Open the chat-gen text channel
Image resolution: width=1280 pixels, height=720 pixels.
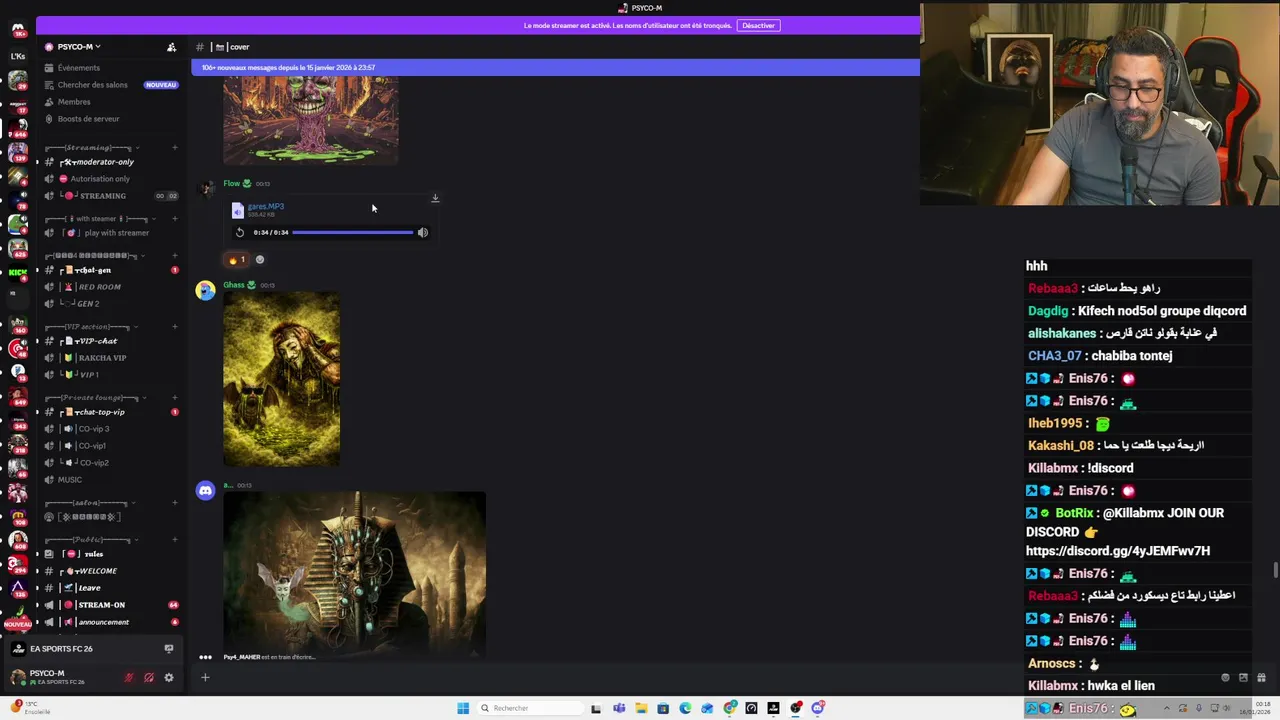coord(93,270)
